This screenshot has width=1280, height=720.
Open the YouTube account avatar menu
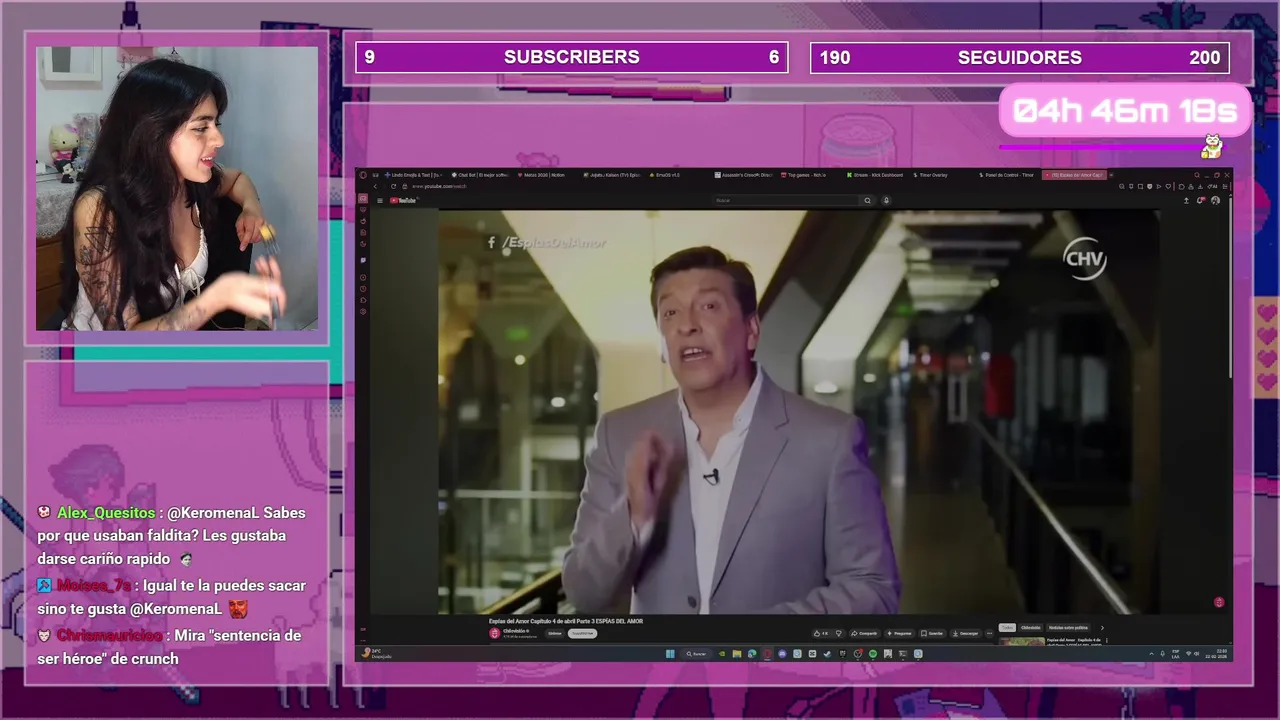[x=1215, y=200]
